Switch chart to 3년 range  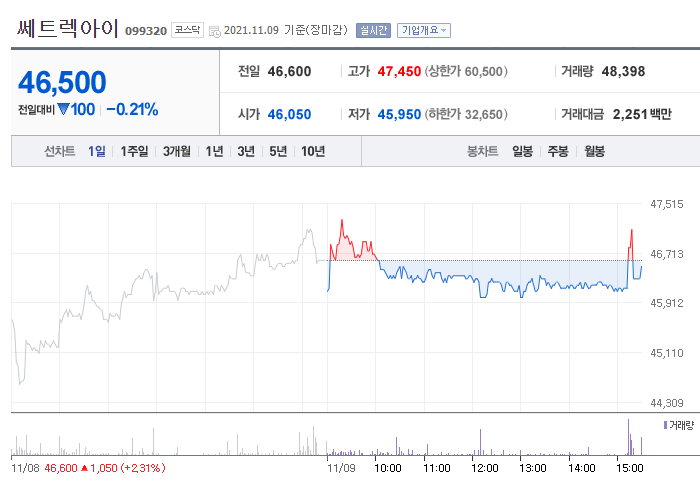pyautogui.click(x=246, y=151)
